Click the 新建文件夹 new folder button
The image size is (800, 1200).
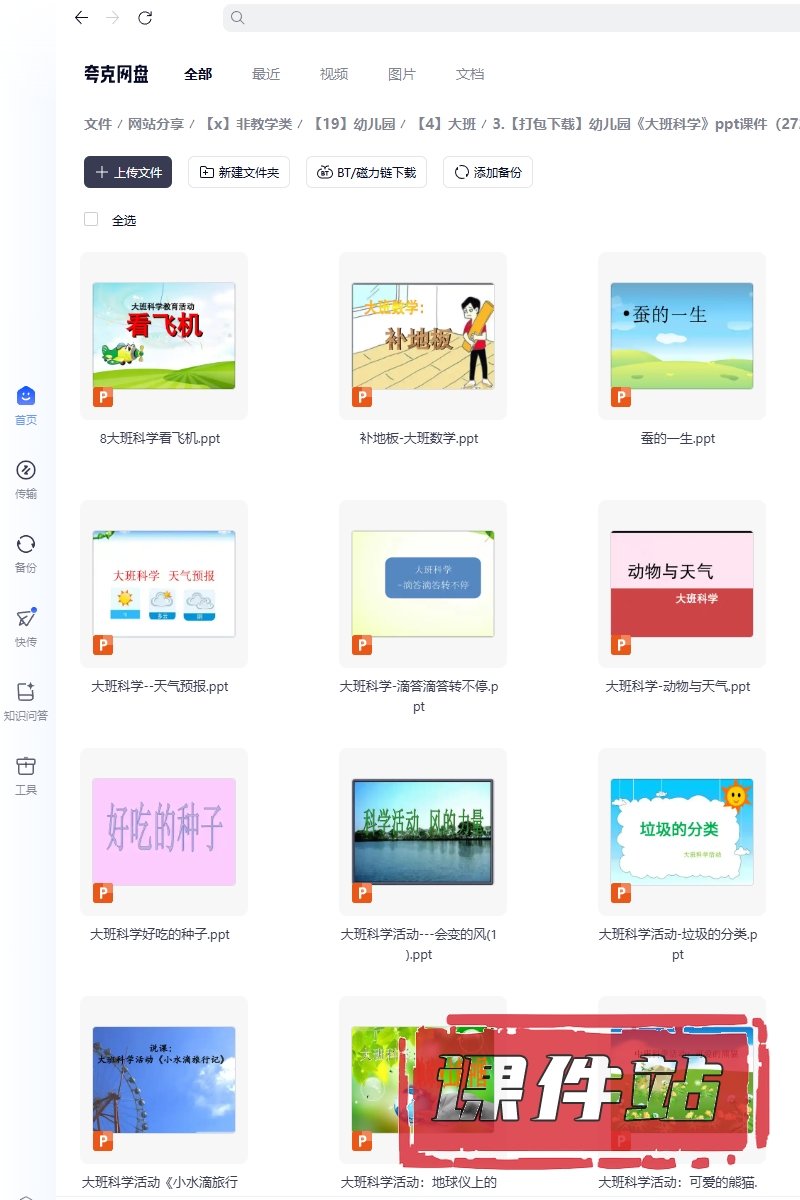239,172
